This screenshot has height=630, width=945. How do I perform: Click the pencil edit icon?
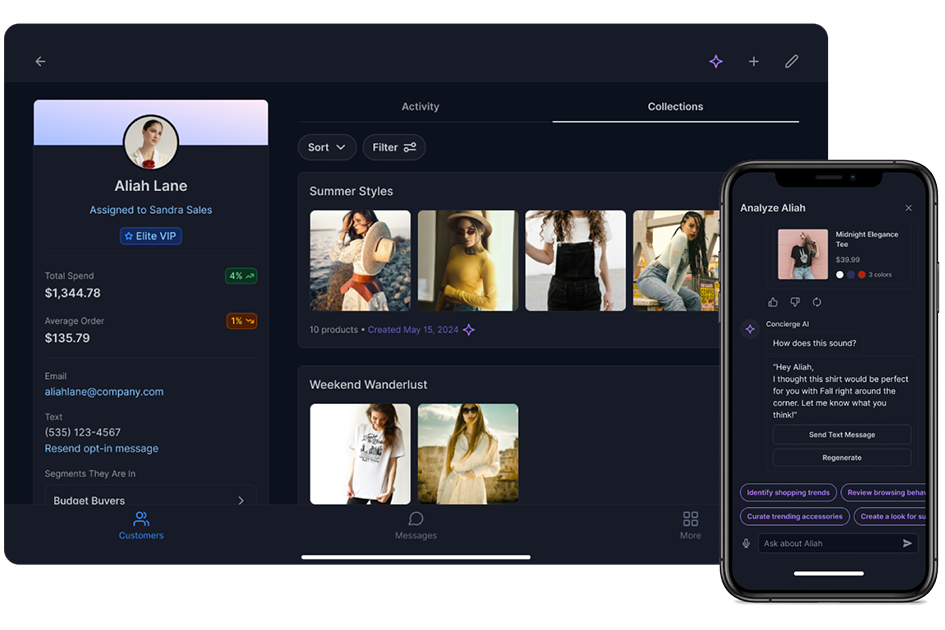[x=792, y=62]
